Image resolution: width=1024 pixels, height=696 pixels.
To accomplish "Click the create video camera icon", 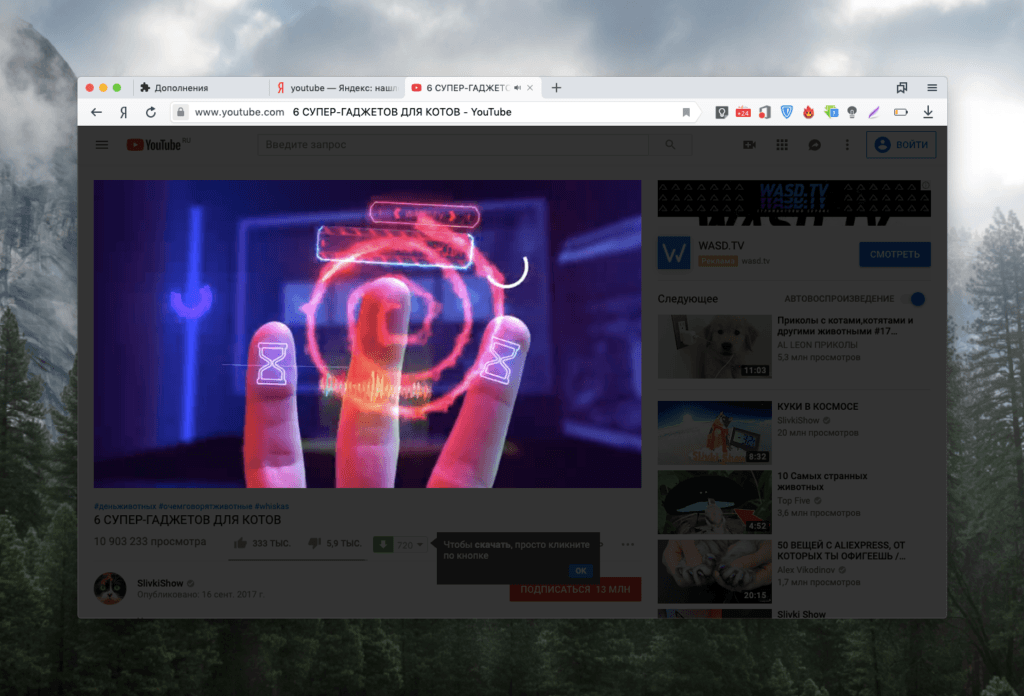I will click(750, 145).
